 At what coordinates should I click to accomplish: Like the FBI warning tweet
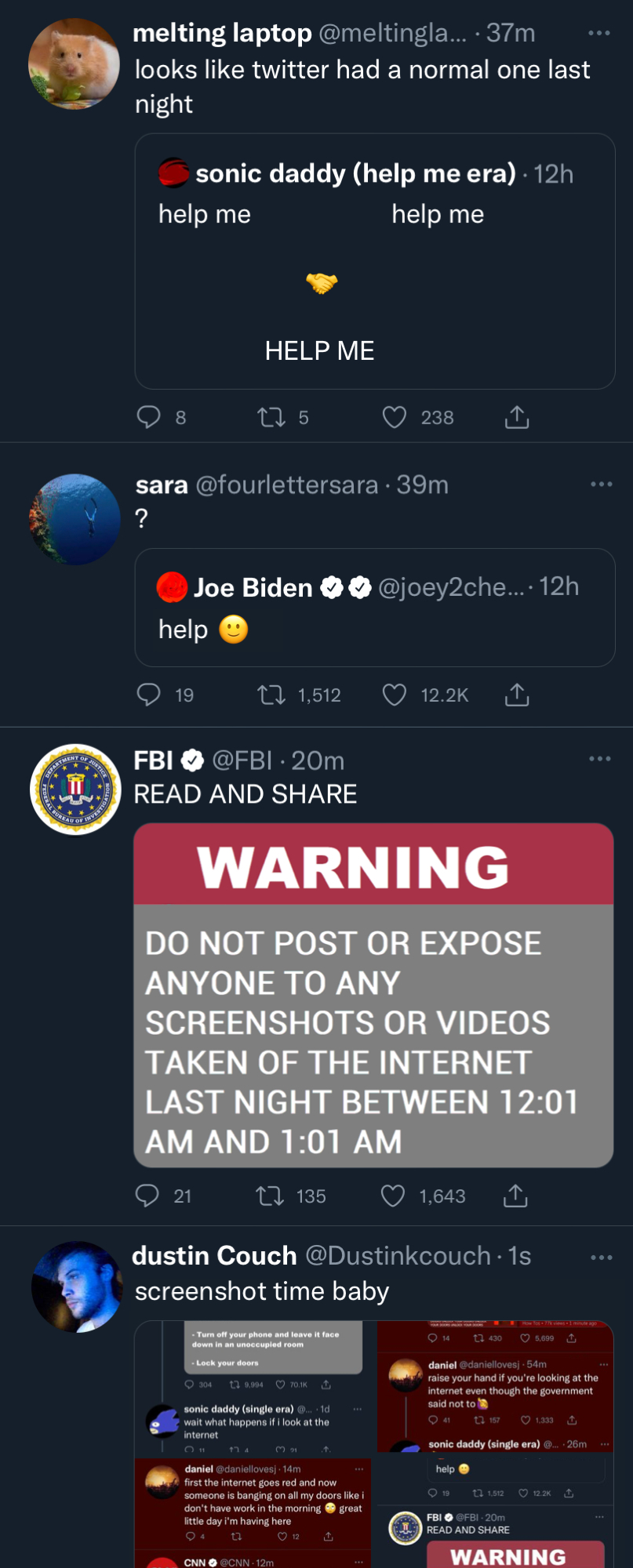click(392, 1196)
